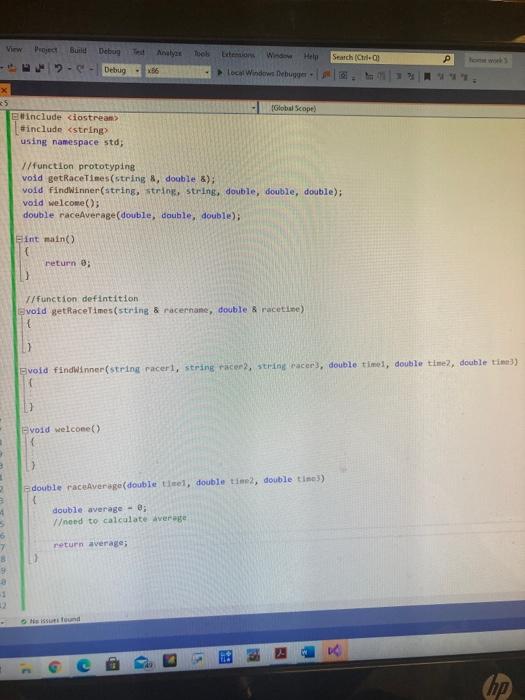Click the Save All icon
525x700 pixels.
pos(40,68)
